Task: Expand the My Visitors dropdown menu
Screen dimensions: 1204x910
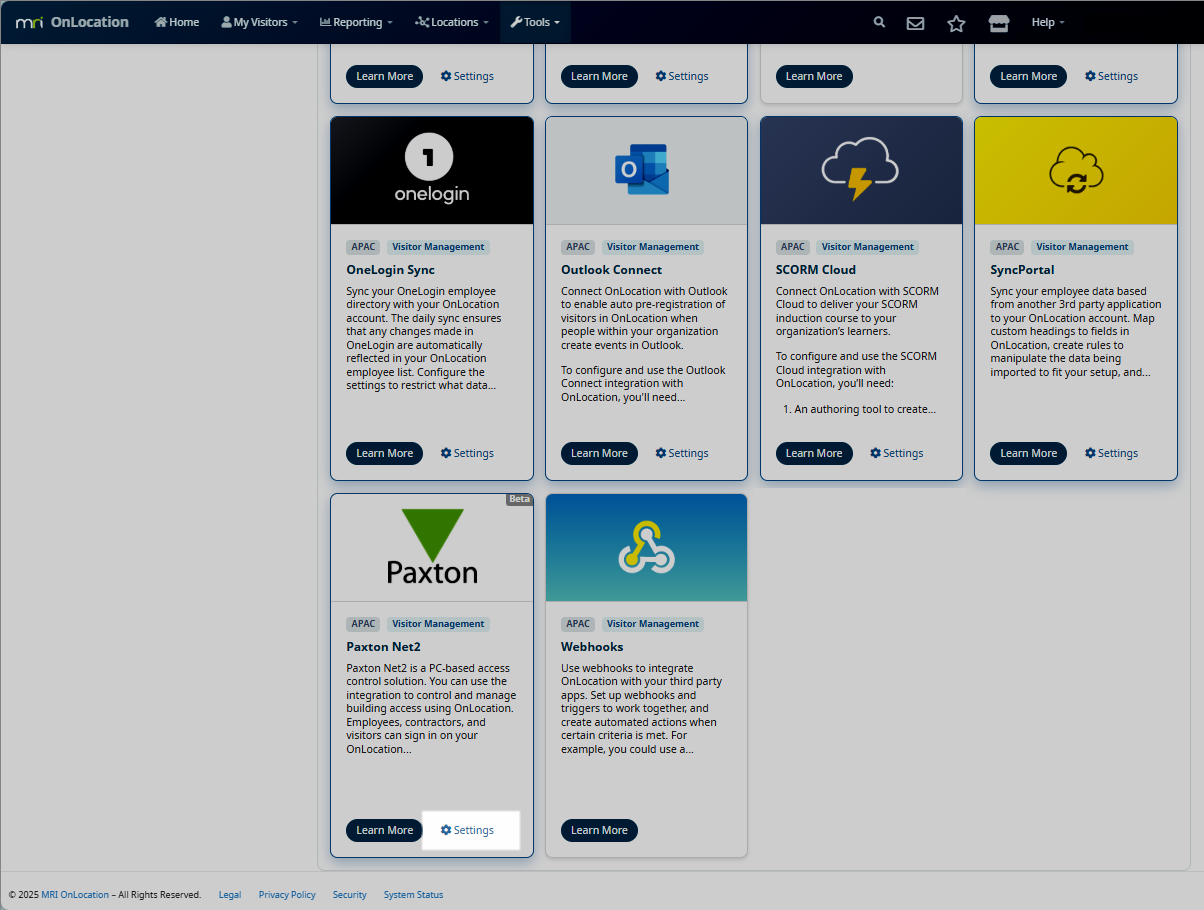Action: 259,22
